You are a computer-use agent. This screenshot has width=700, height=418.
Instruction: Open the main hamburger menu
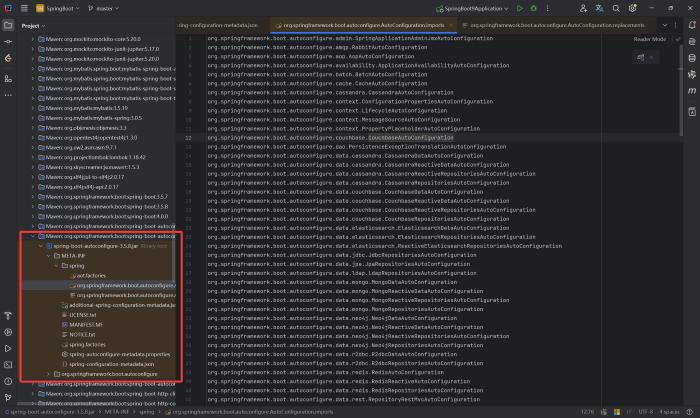pos(24,8)
